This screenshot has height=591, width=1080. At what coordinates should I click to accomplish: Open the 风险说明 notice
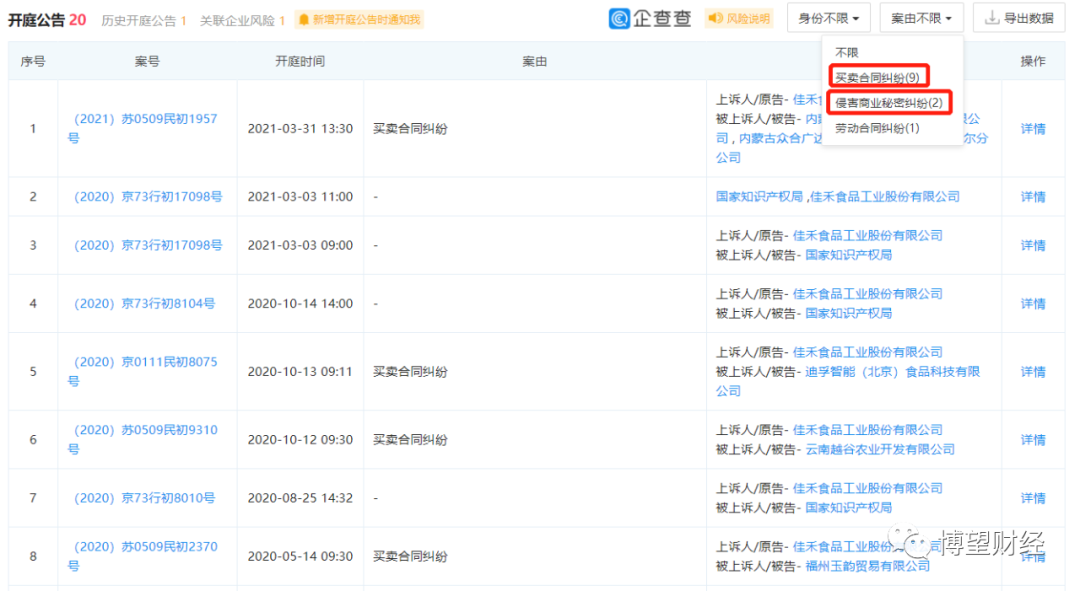[x=739, y=19]
